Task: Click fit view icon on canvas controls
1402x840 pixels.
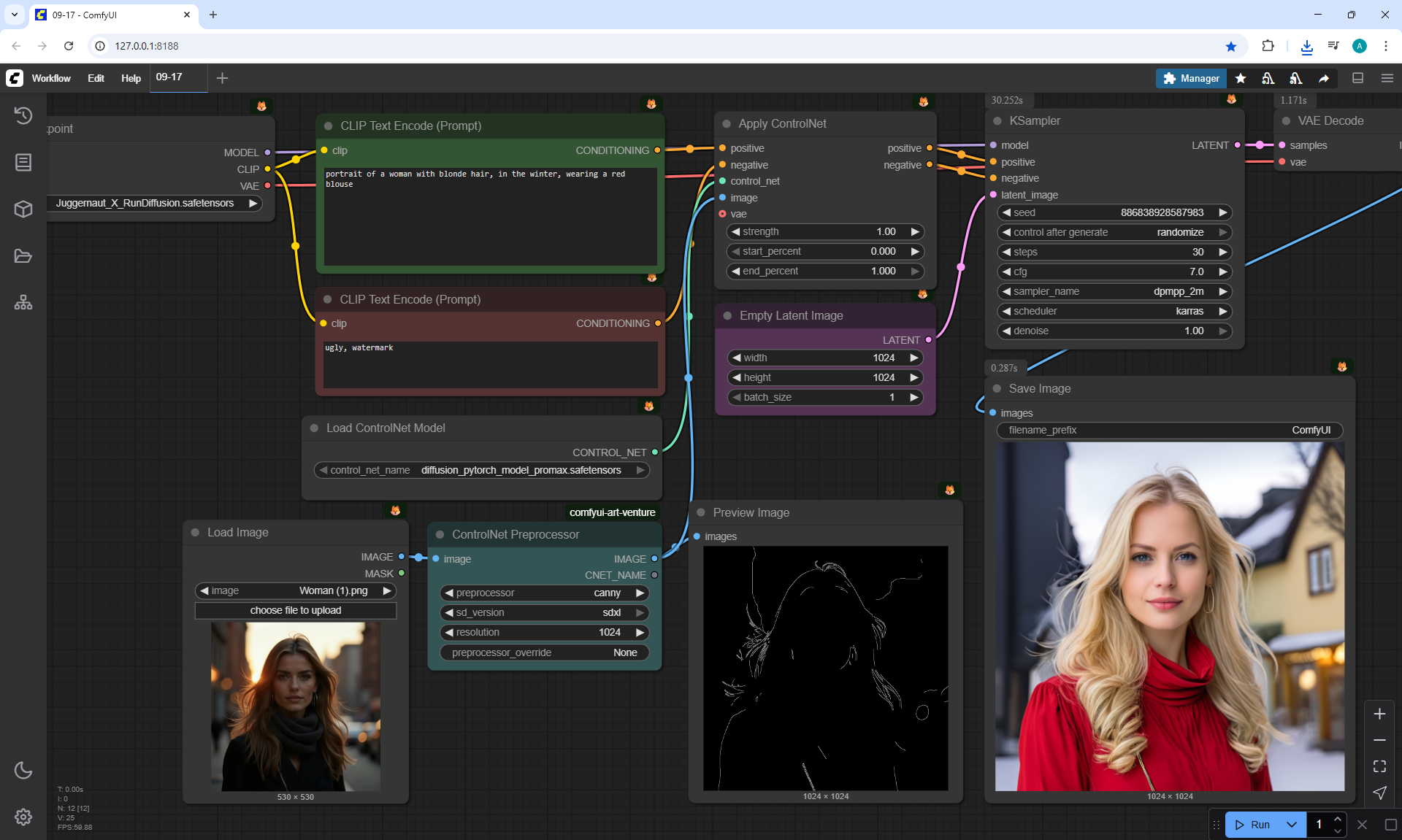Action: pos(1379,766)
